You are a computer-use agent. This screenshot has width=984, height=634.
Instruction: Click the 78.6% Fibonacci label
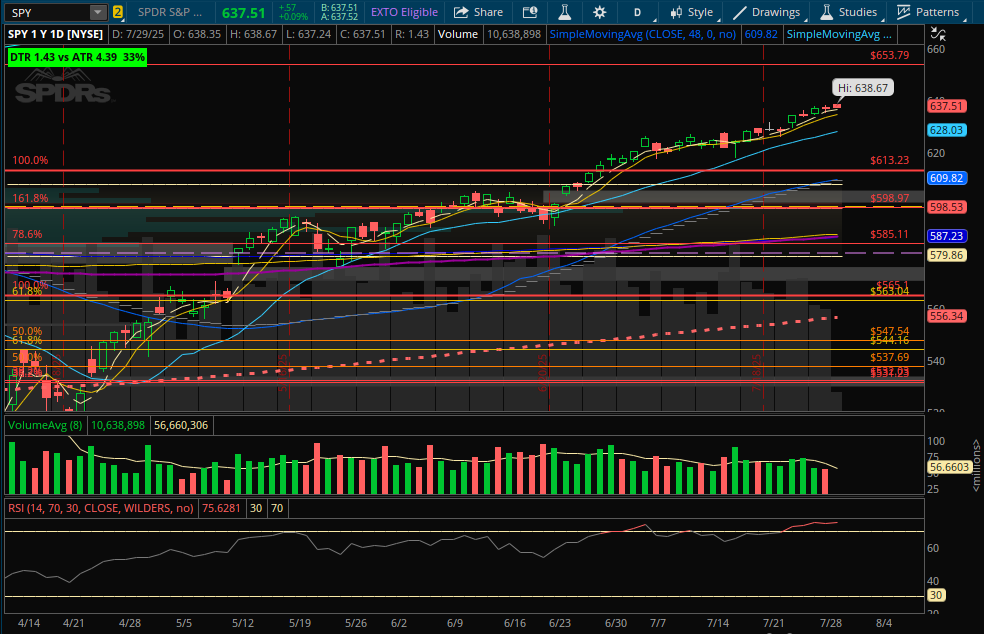tap(28, 234)
